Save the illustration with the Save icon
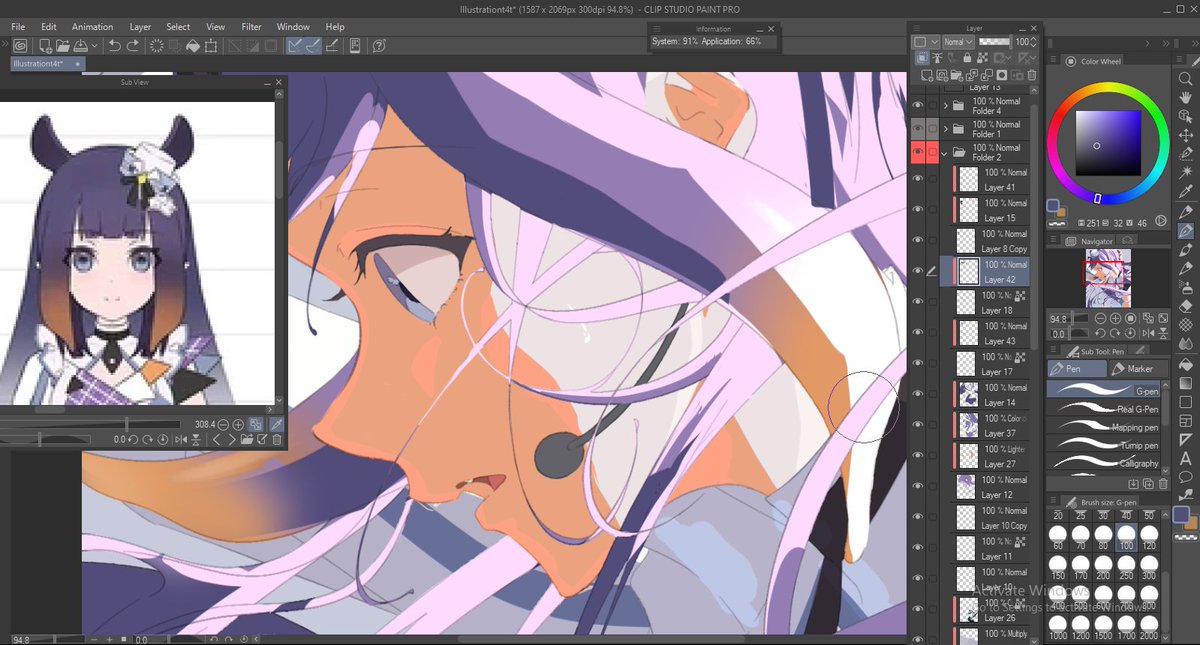 80,45
